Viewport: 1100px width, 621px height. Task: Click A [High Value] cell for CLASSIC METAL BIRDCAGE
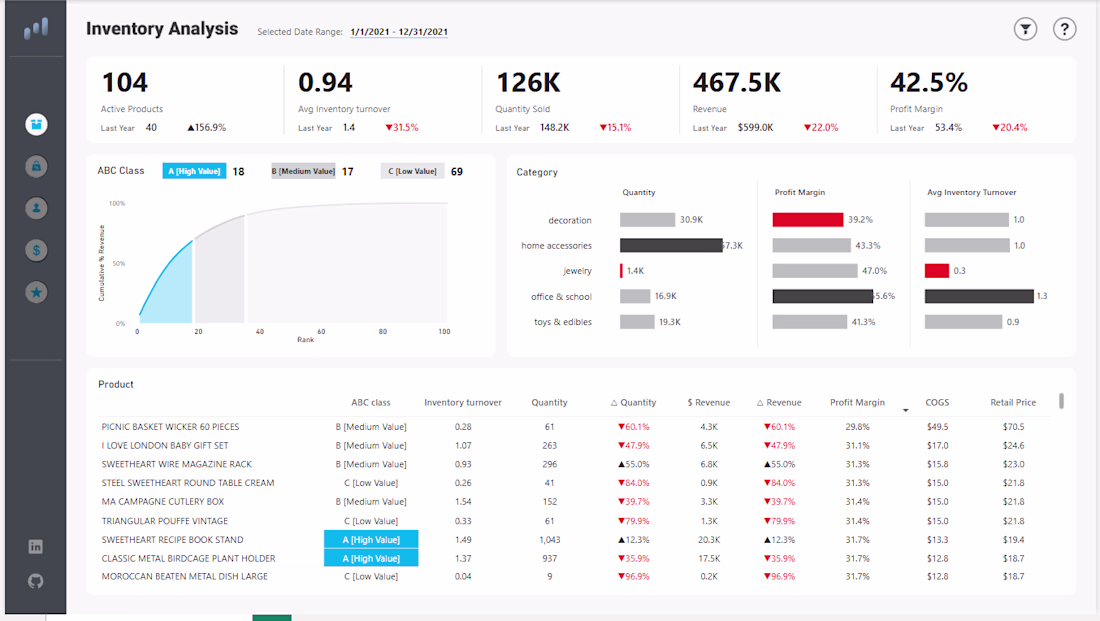(x=371, y=559)
